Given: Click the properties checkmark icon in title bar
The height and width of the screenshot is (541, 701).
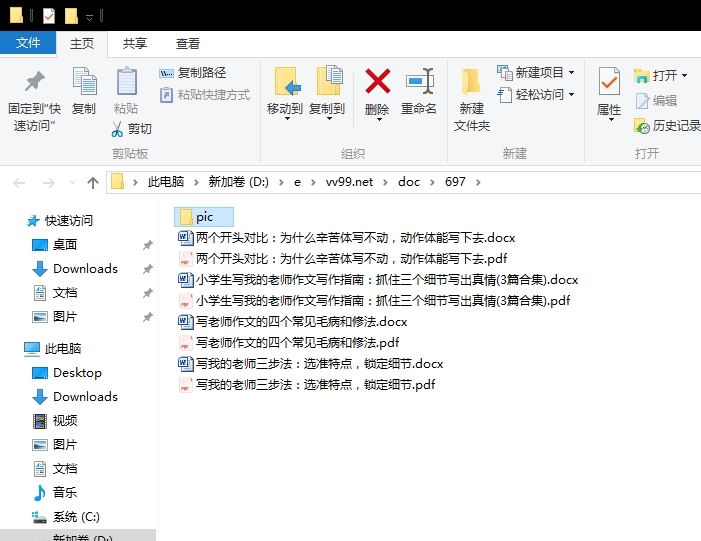Looking at the screenshot, I should click(49, 16).
